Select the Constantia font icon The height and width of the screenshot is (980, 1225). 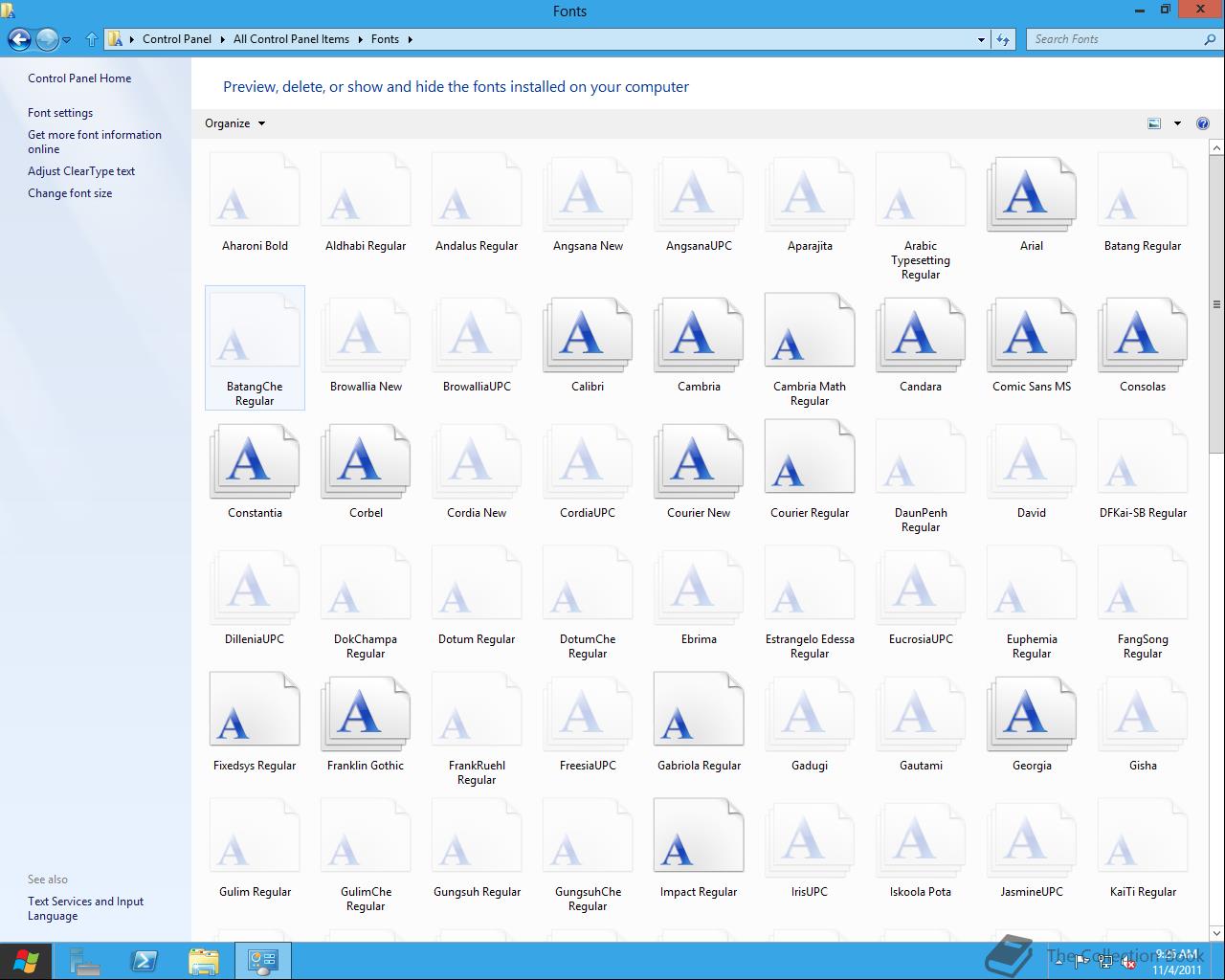tap(255, 462)
